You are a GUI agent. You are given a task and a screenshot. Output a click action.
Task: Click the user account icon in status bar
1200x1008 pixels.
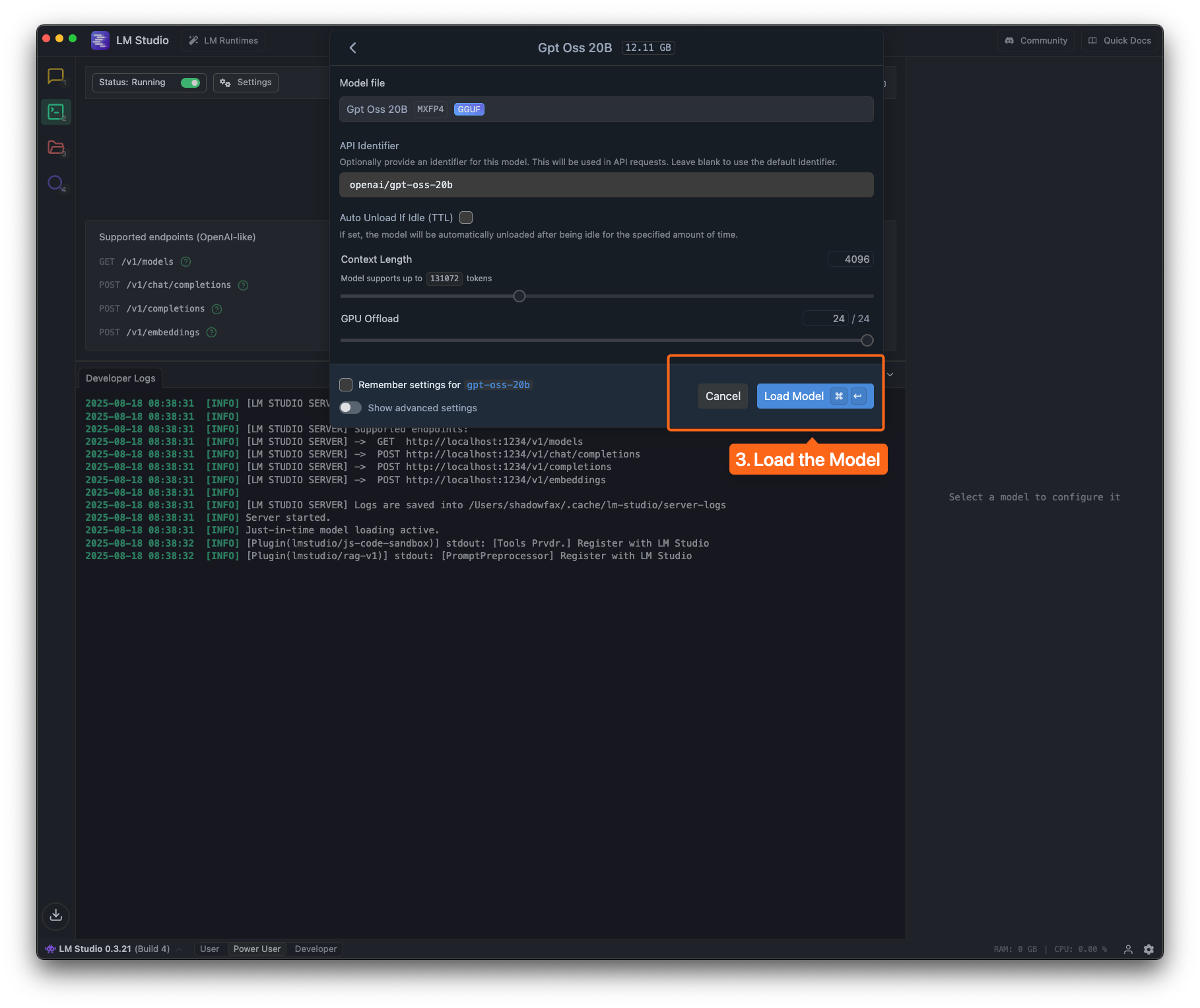click(x=1128, y=949)
